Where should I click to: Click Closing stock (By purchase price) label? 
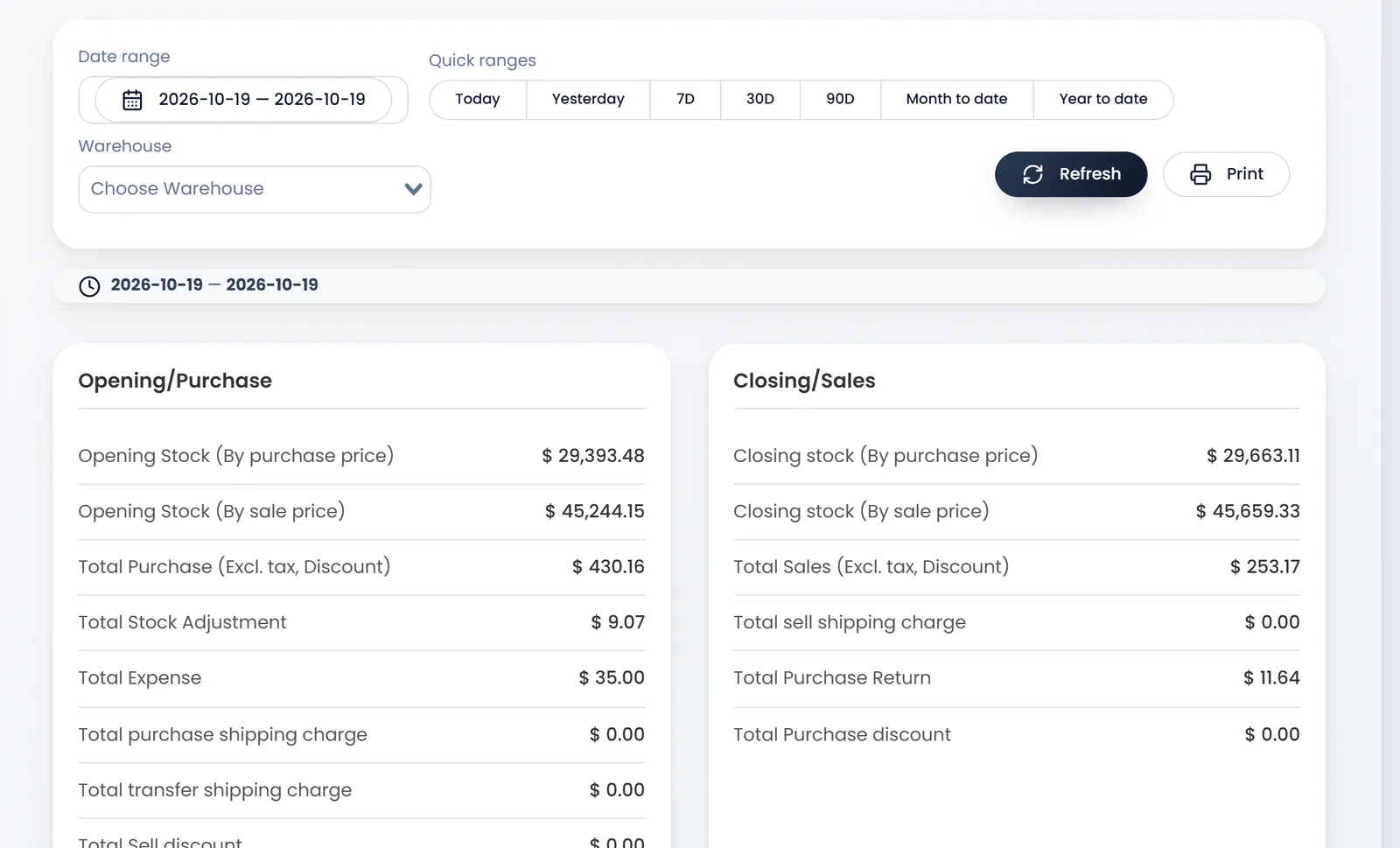click(x=885, y=456)
